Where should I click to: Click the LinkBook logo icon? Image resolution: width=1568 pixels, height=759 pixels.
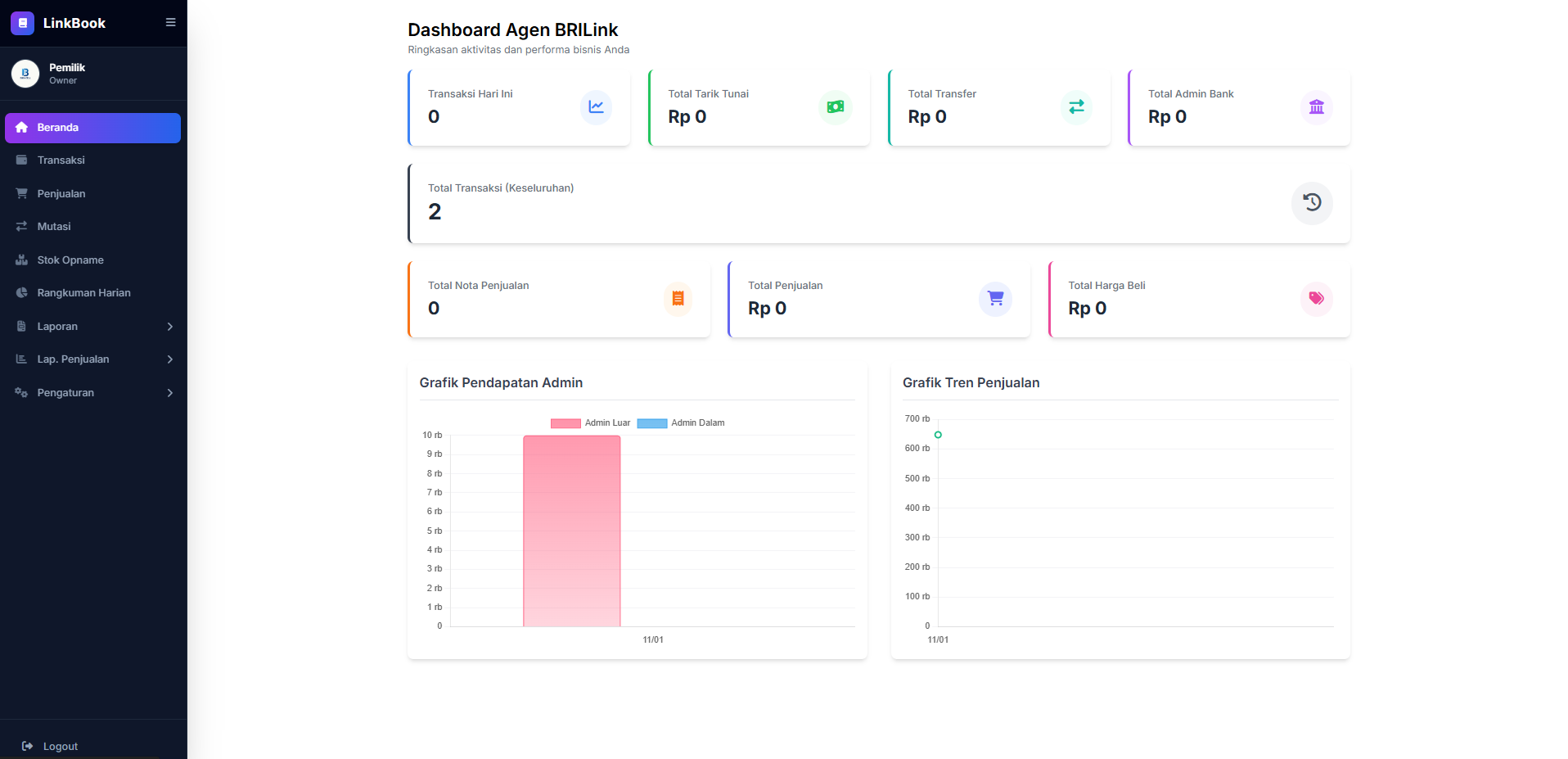tap(22, 23)
